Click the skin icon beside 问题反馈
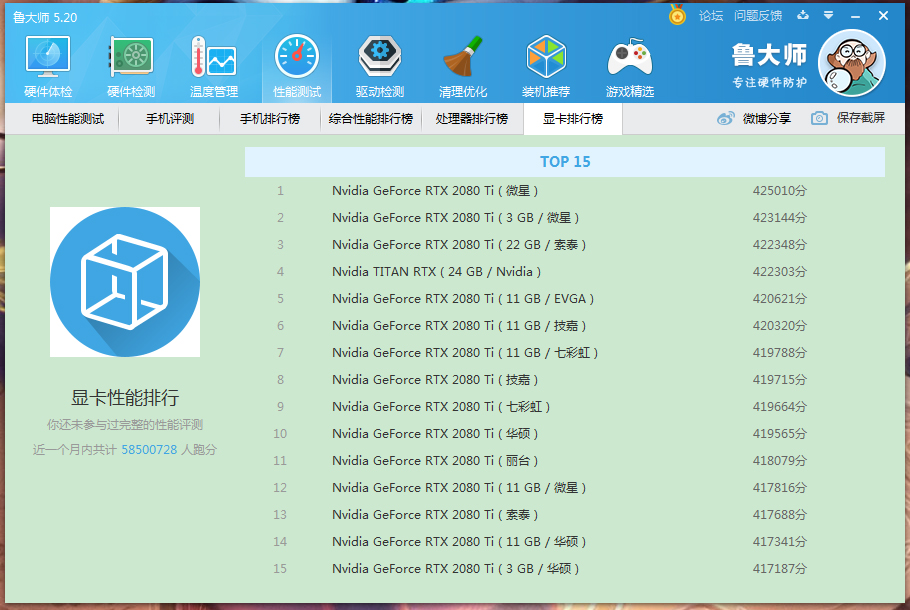 [x=803, y=15]
